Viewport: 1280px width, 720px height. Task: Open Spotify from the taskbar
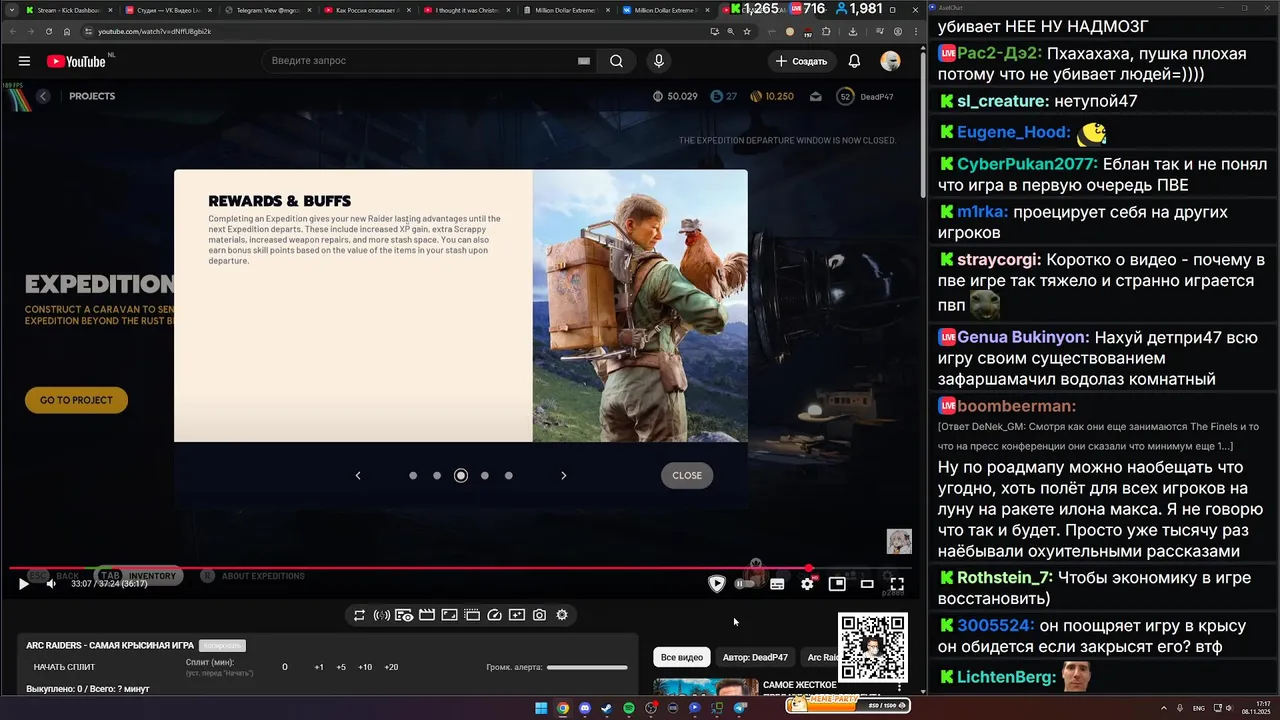click(629, 708)
